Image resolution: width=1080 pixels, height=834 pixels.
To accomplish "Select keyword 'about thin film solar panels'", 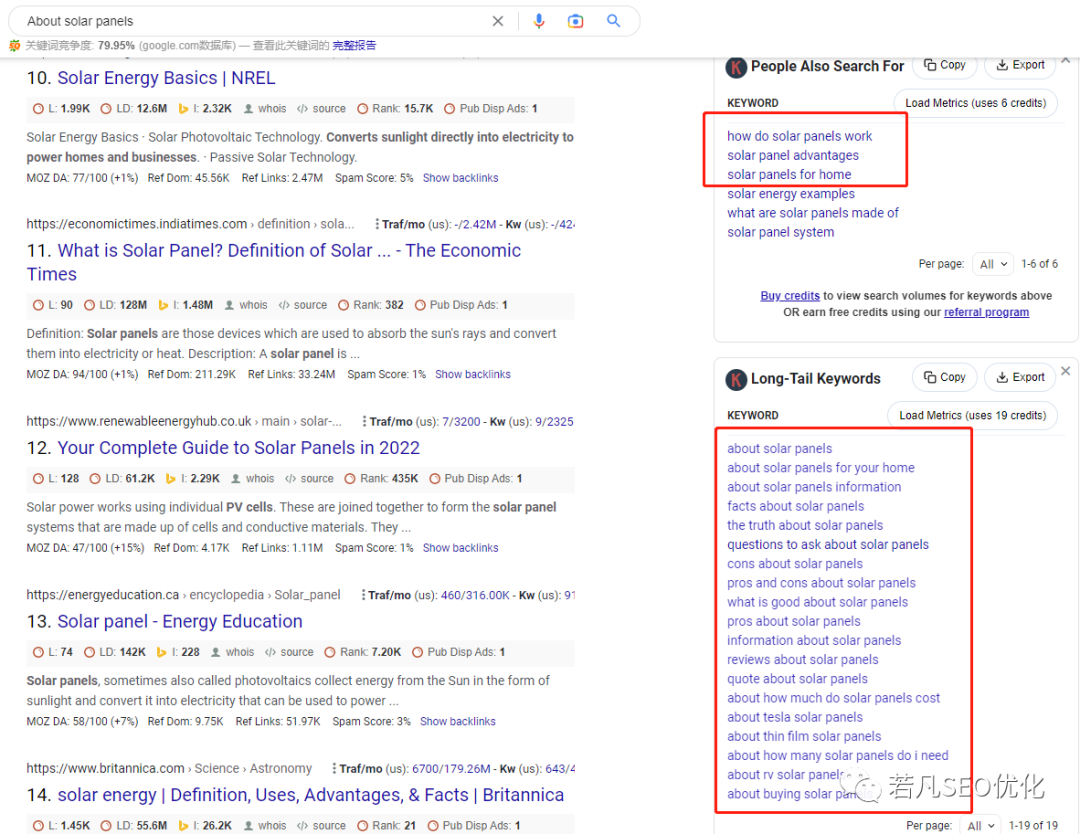I will click(x=804, y=738).
